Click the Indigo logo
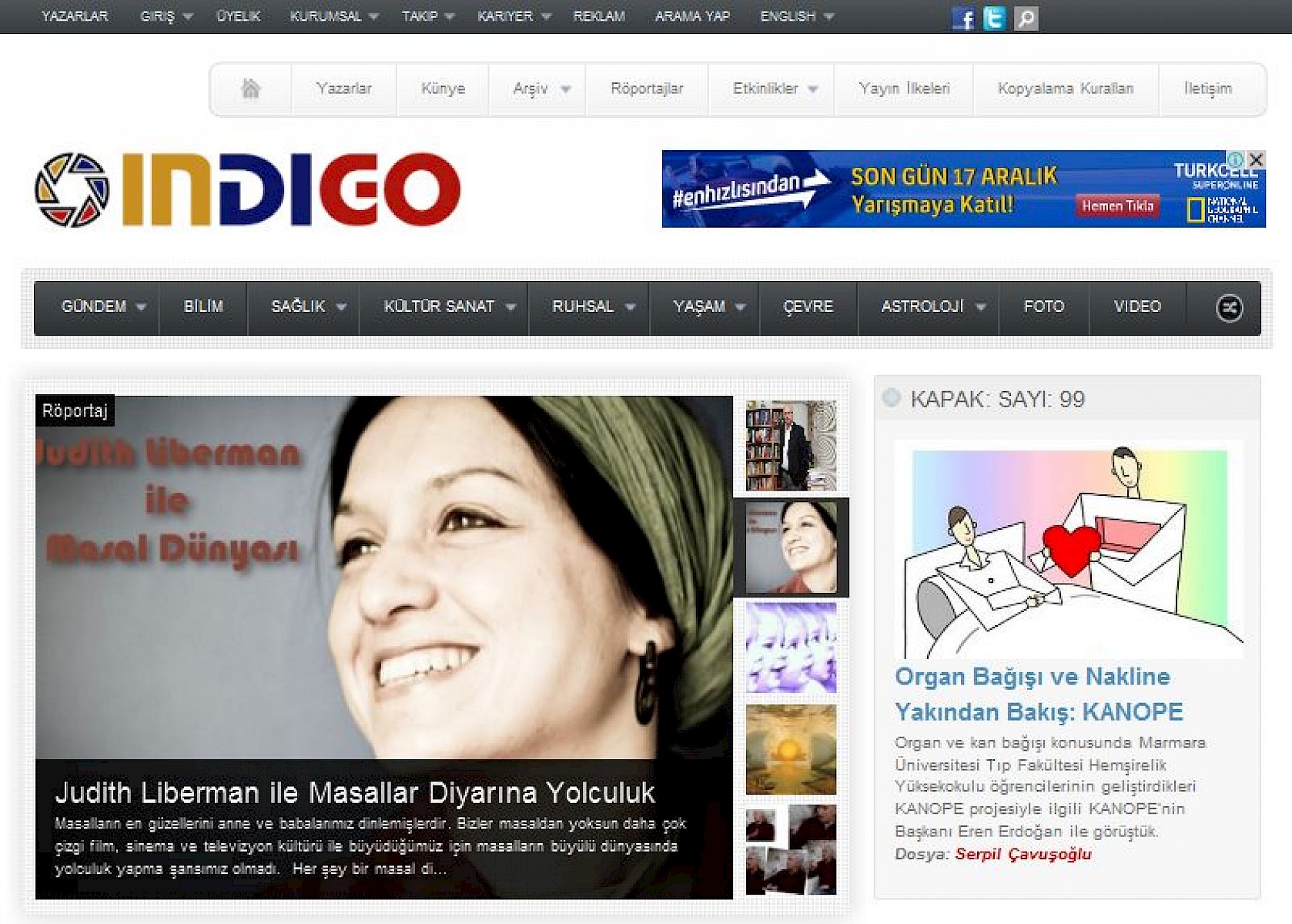 pyautogui.click(x=248, y=189)
